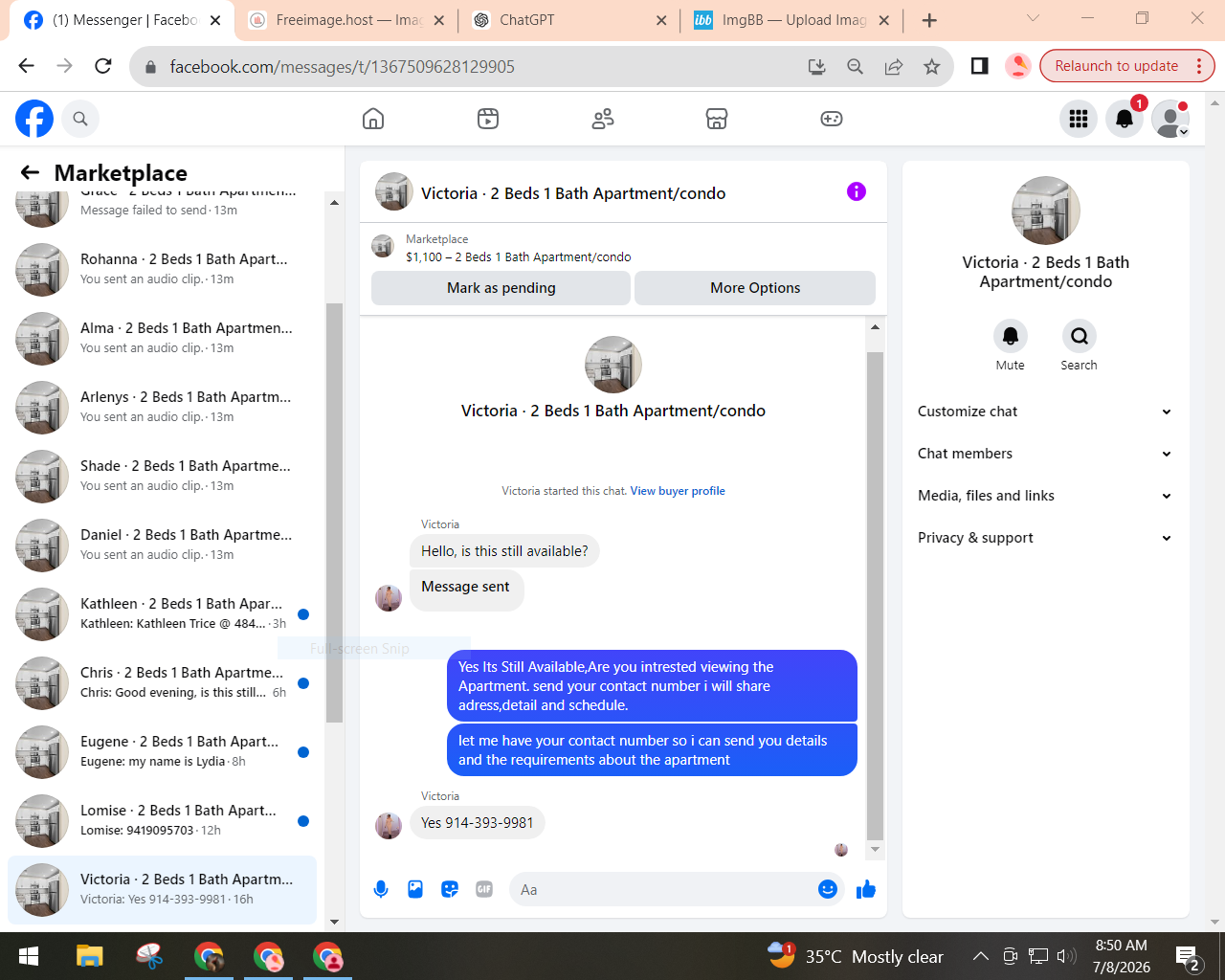Switch to the ImgBB tab
Screen dimensions: 1225x980
point(791,20)
